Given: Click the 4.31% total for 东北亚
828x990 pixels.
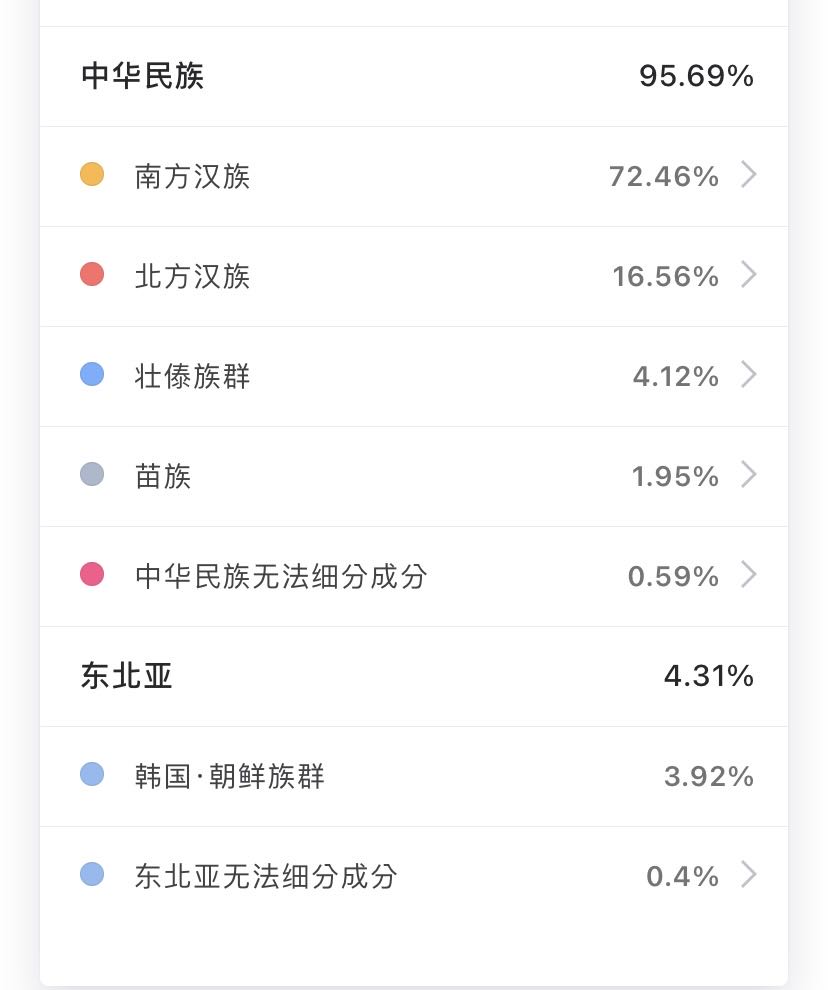Looking at the screenshot, I should pos(708,676).
